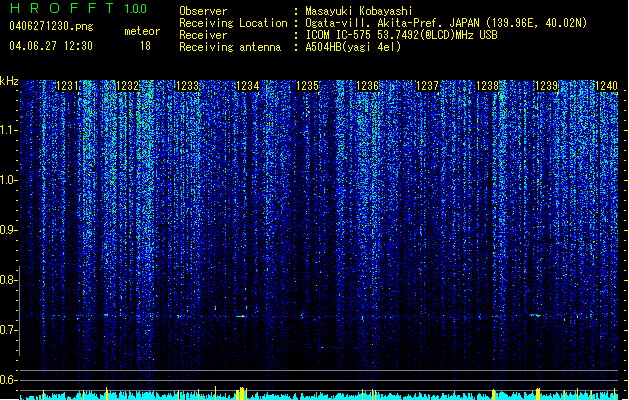This screenshot has height=400, width=629.
Task: Click the 1239 time marker
Action: (x=547, y=86)
